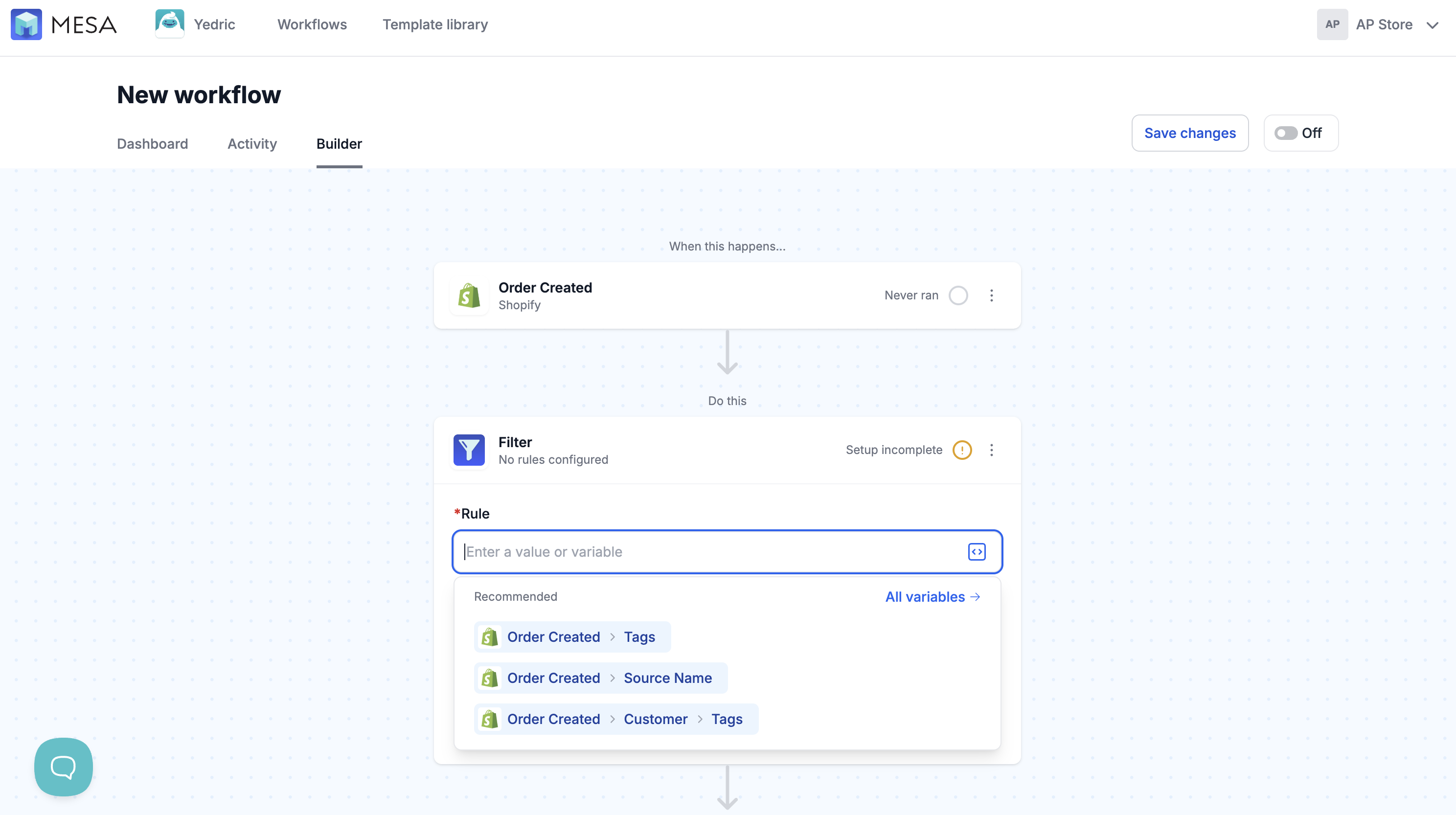Image resolution: width=1456 pixels, height=815 pixels.
Task: Open the Workflows menu item
Action: point(312,24)
